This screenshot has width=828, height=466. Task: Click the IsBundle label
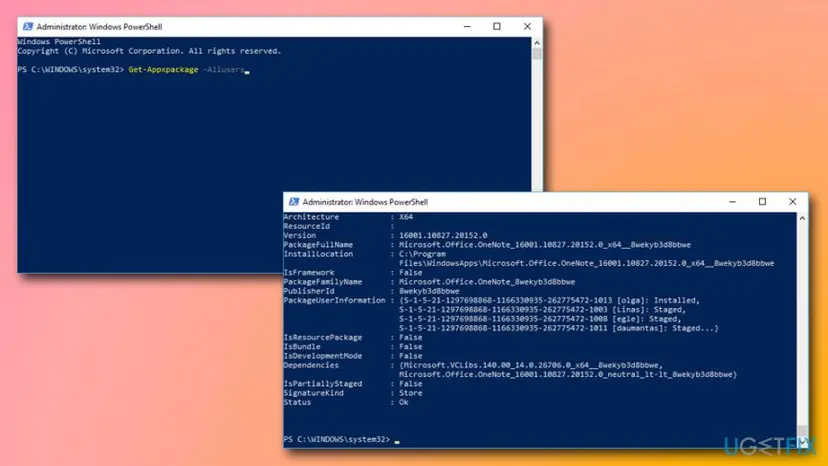coord(302,347)
